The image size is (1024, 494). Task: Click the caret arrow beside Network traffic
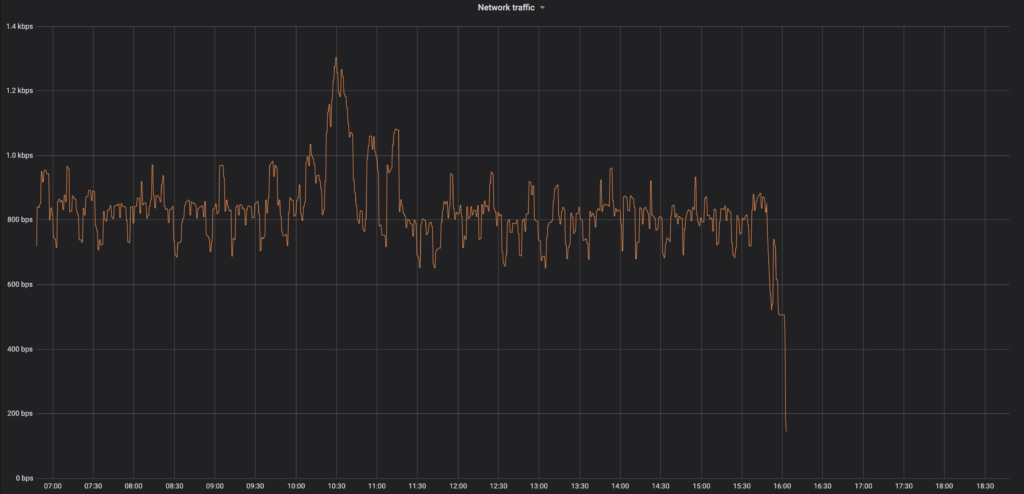click(x=542, y=8)
